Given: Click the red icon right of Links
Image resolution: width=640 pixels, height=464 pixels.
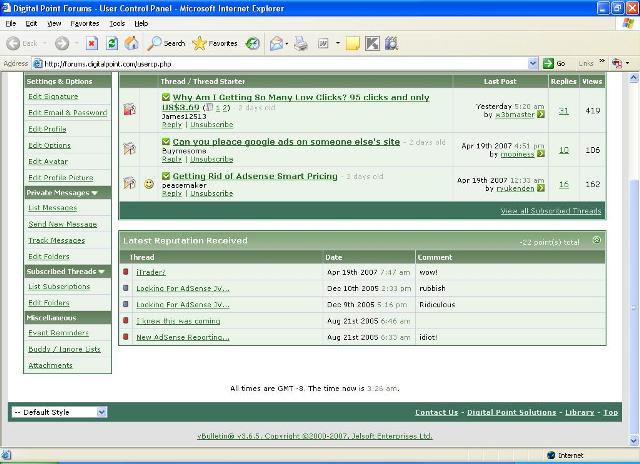Looking at the screenshot, I should tap(616, 64).
